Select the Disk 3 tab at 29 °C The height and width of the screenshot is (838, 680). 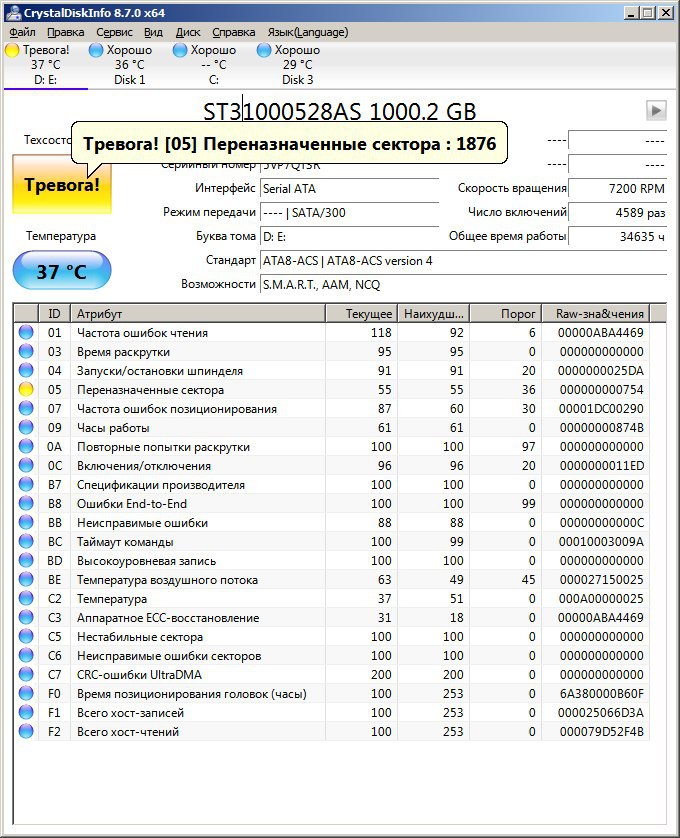coord(297,65)
